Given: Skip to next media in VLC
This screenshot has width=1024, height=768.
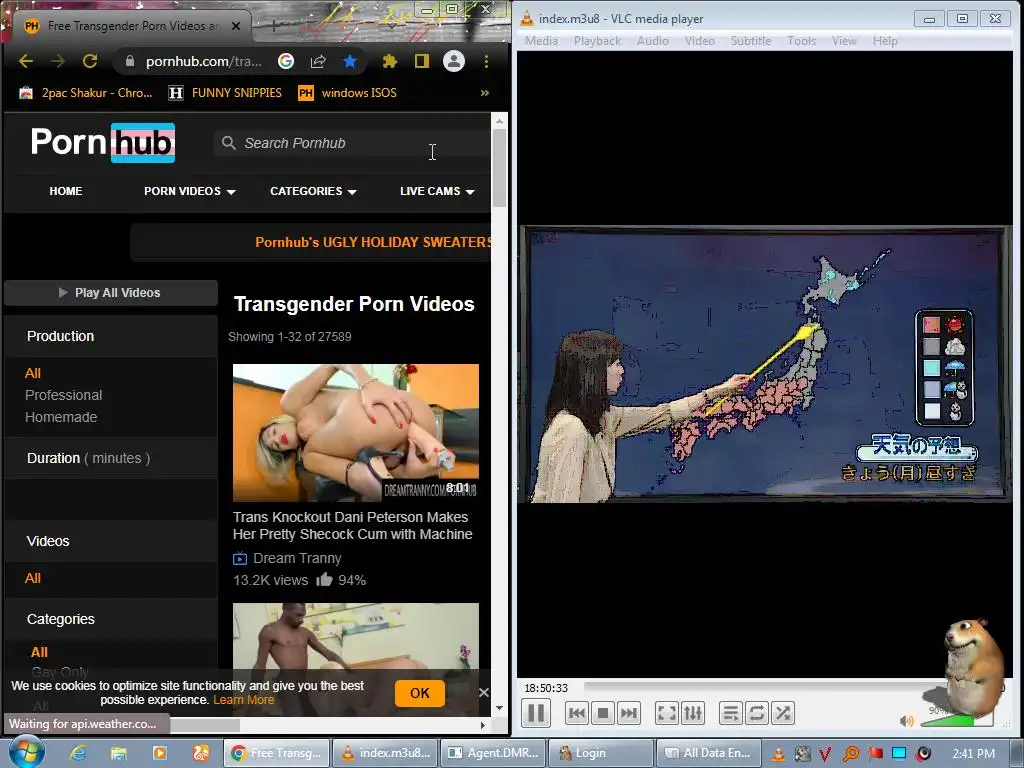Looking at the screenshot, I should click(628, 713).
